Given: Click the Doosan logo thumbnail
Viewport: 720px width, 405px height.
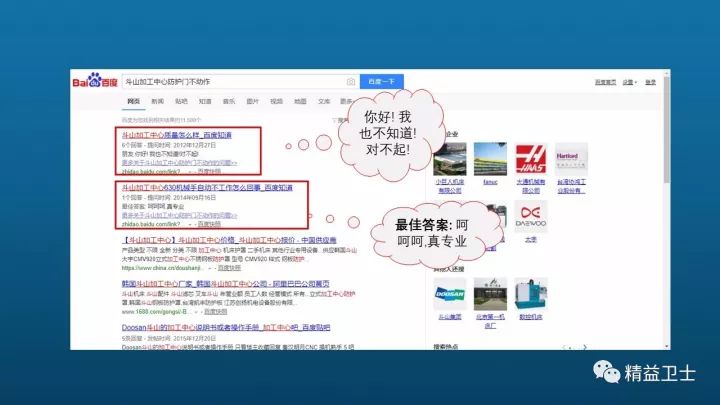Looking at the screenshot, I should tap(450, 294).
